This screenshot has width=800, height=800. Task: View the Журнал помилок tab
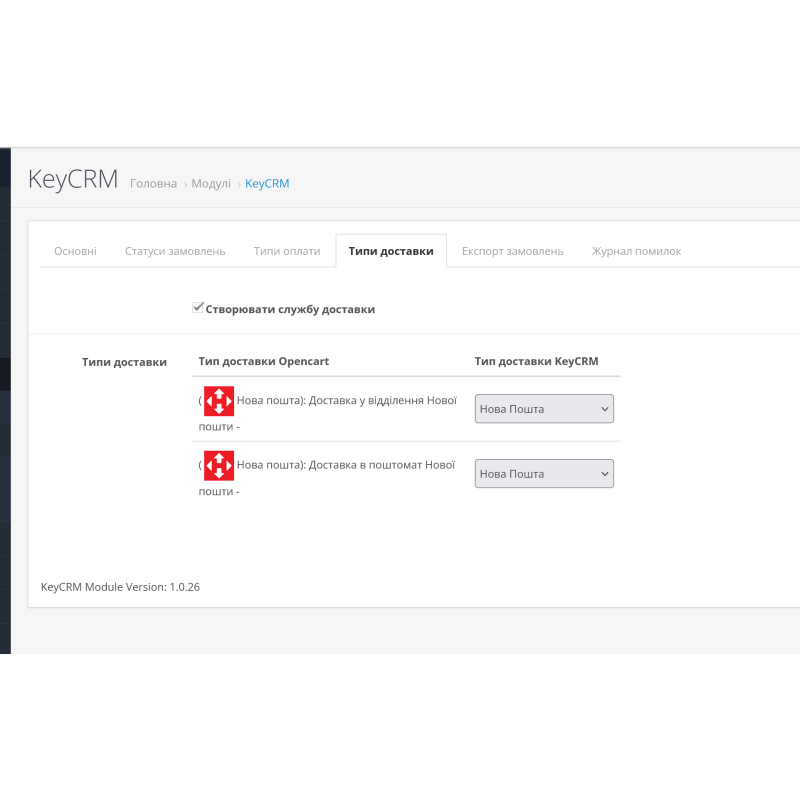coord(636,251)
